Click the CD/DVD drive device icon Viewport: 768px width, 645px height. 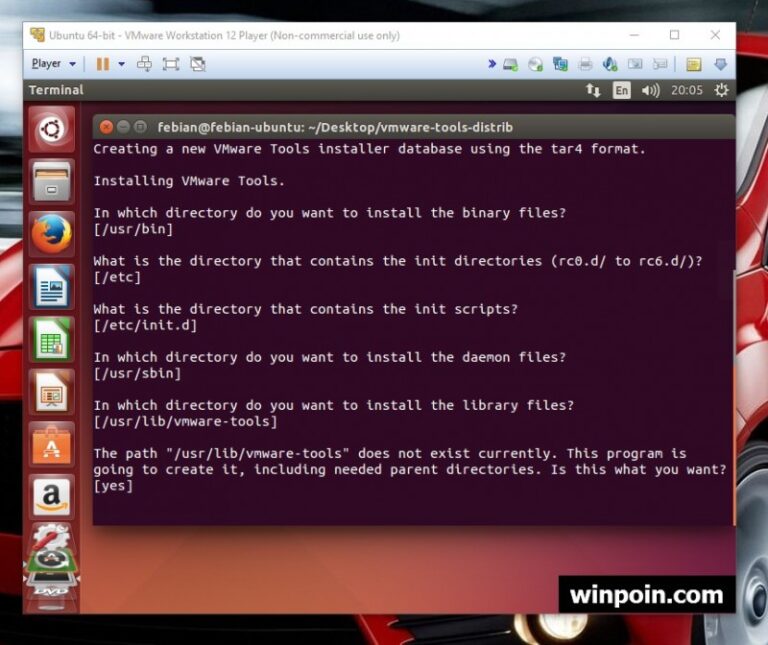535,64
